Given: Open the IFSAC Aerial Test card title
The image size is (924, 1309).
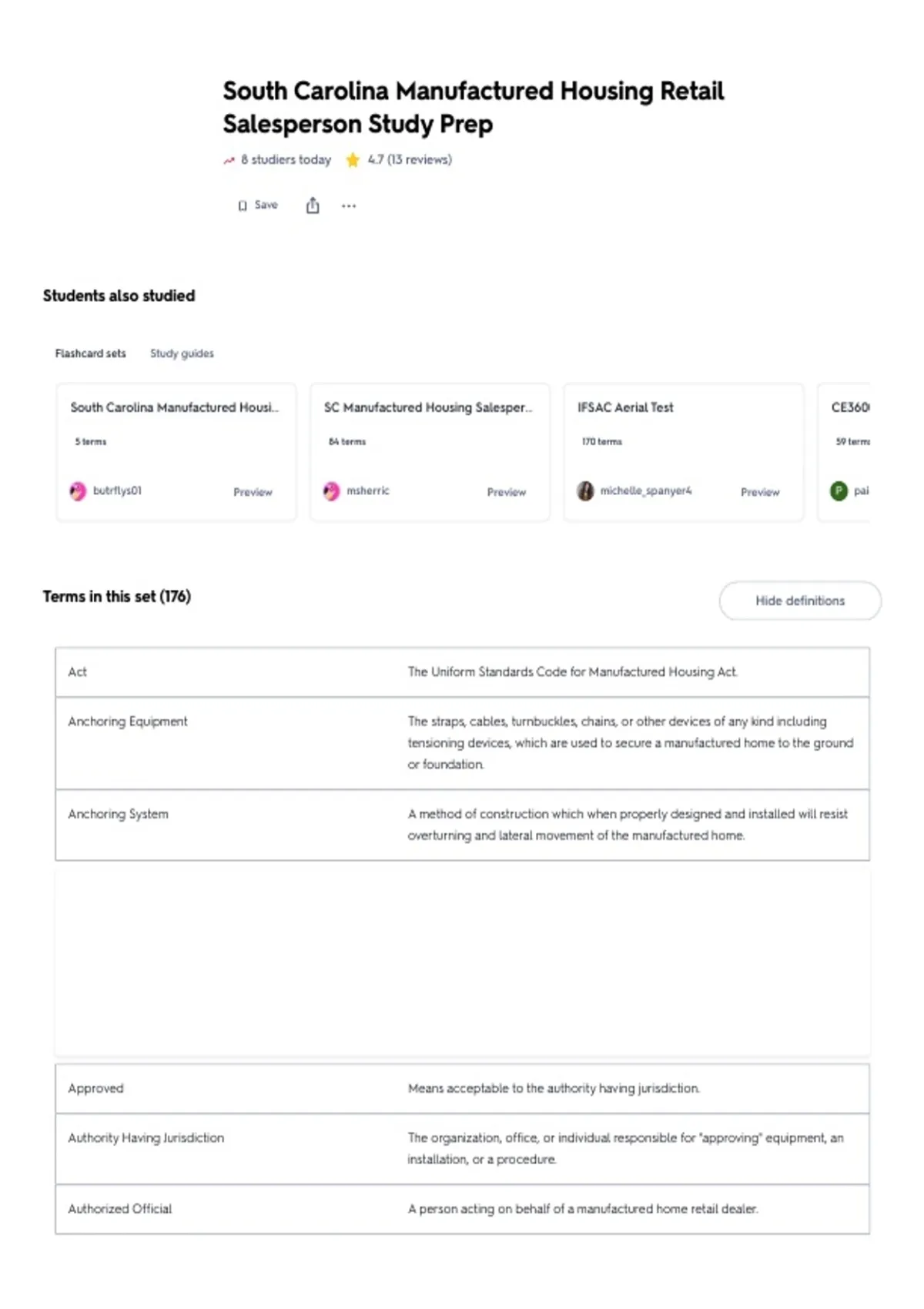Looking at the screenshot, I should 625,407.
